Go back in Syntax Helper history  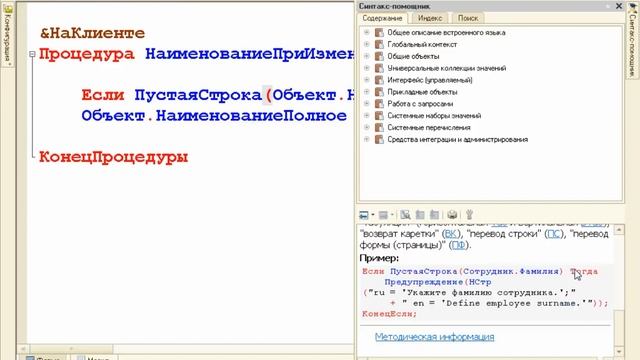(364, 215)
